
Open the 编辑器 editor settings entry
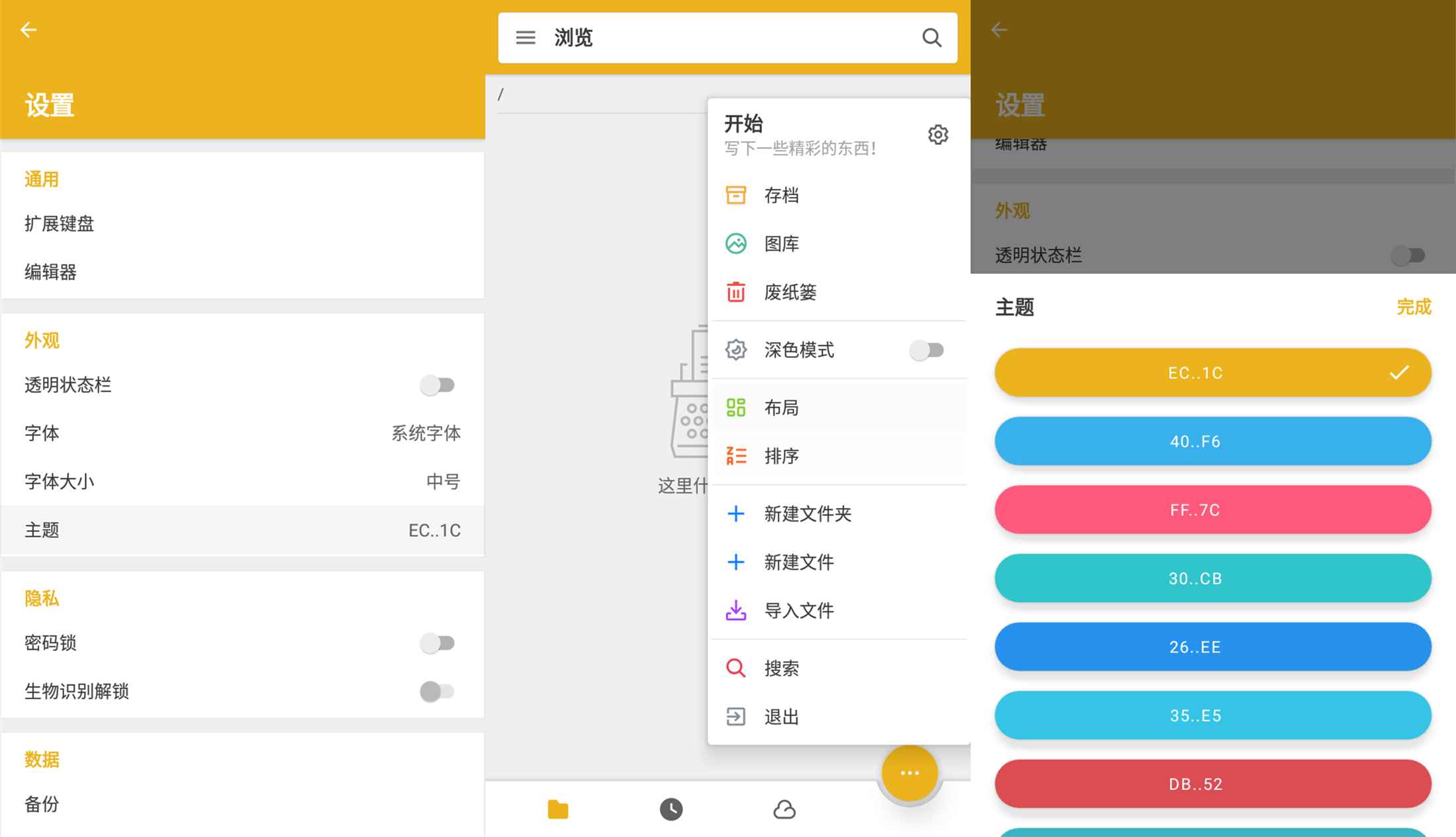coord(51,272)
